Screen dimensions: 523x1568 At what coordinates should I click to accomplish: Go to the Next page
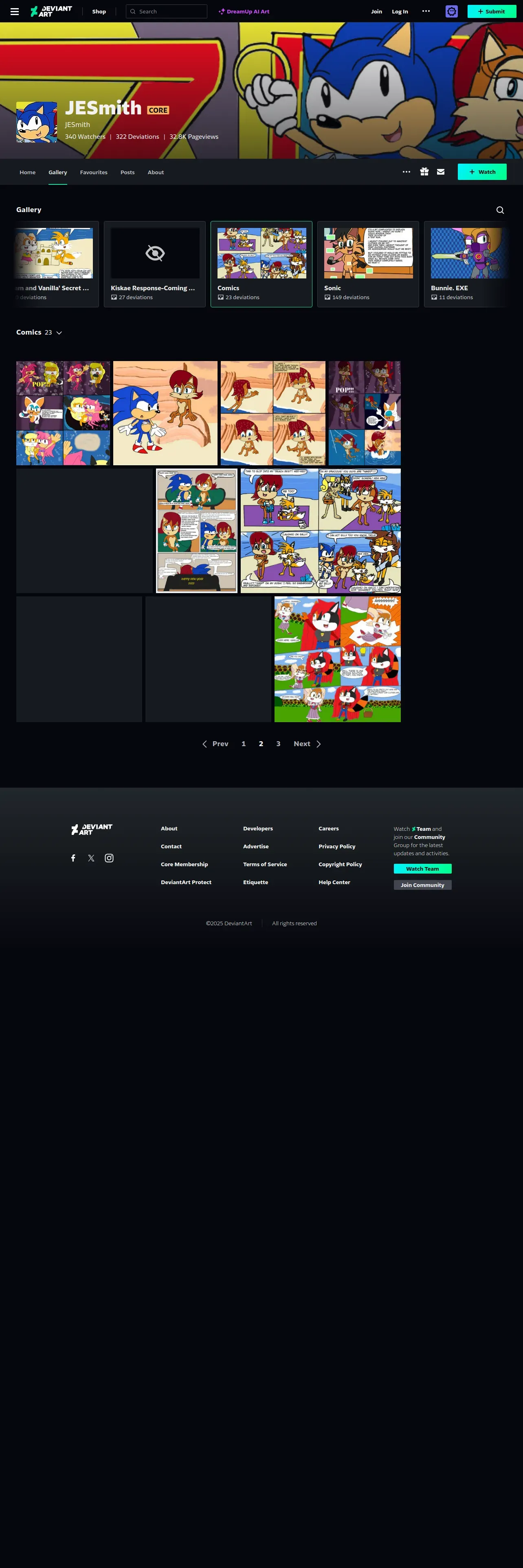[307, 744]
